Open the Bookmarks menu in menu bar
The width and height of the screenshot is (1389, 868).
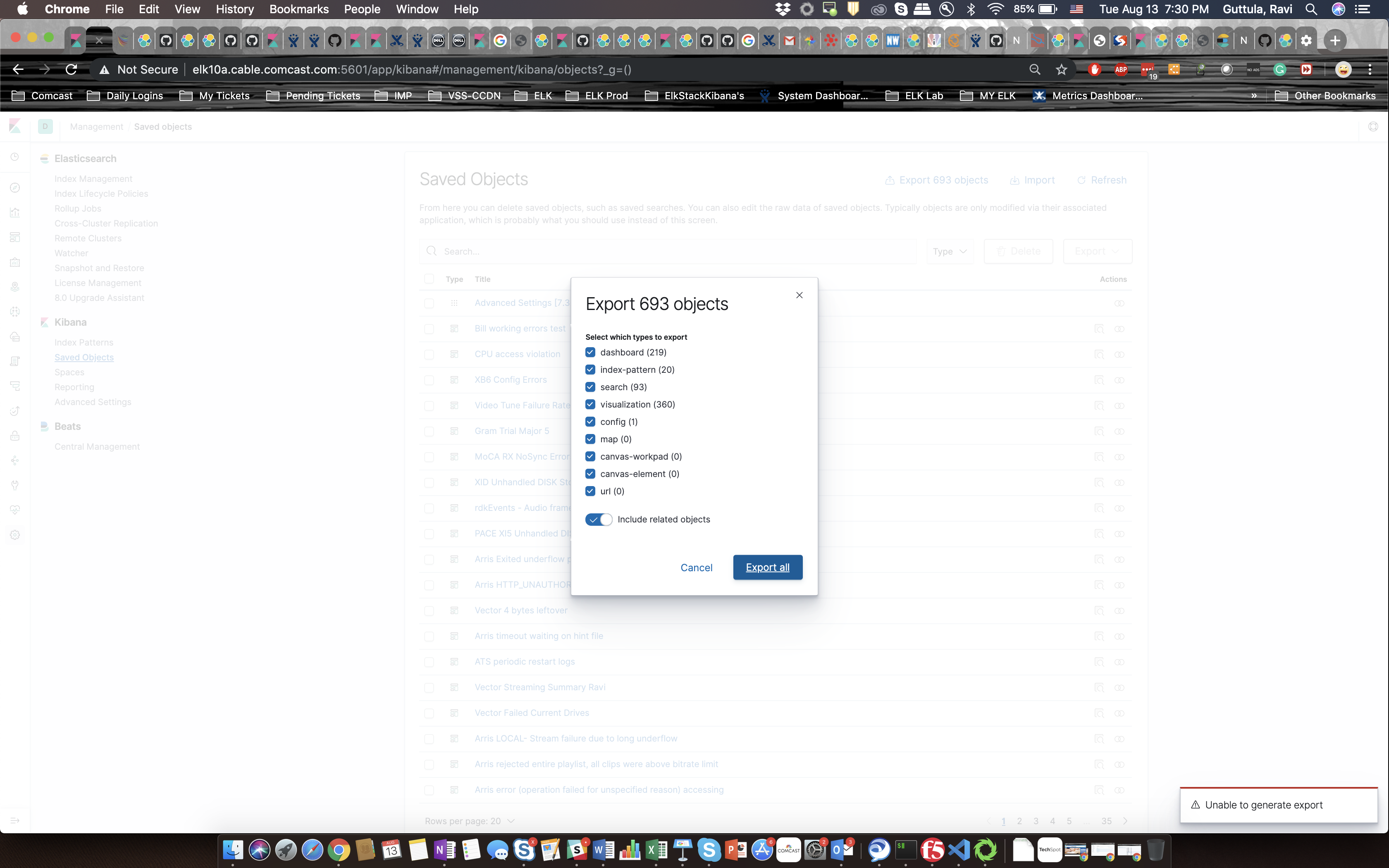298,9
